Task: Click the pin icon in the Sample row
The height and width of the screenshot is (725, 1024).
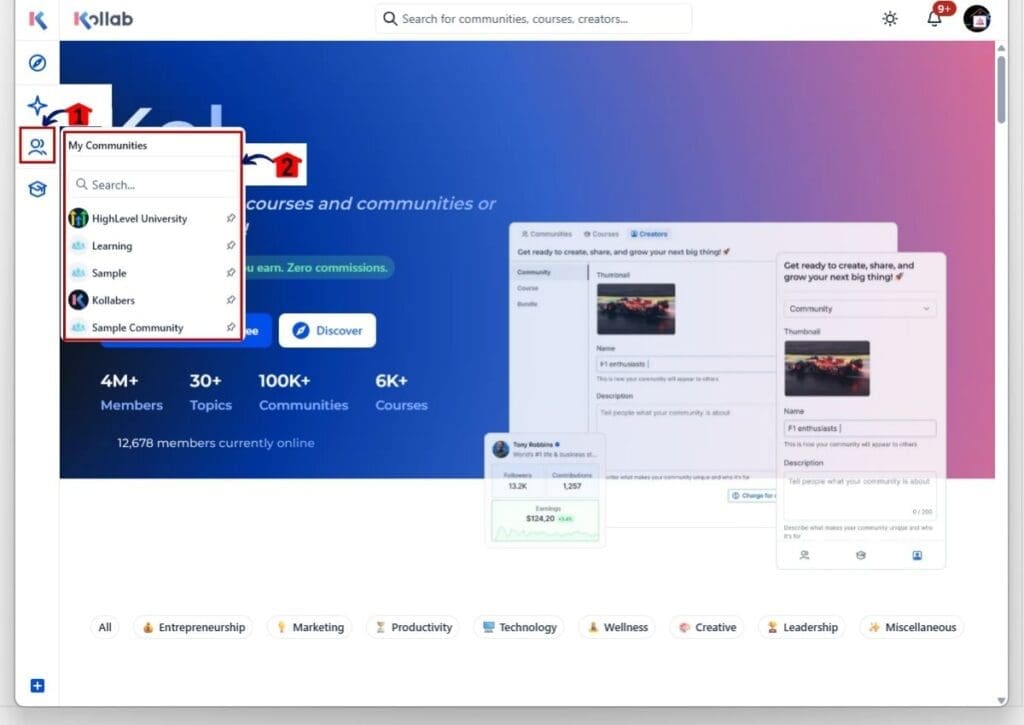Action: 231,273
